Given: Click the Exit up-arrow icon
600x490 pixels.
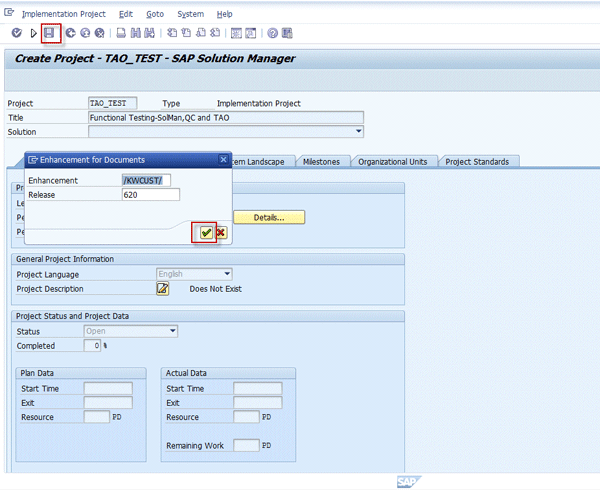Looking at the screenshot, I should [85, 33].
